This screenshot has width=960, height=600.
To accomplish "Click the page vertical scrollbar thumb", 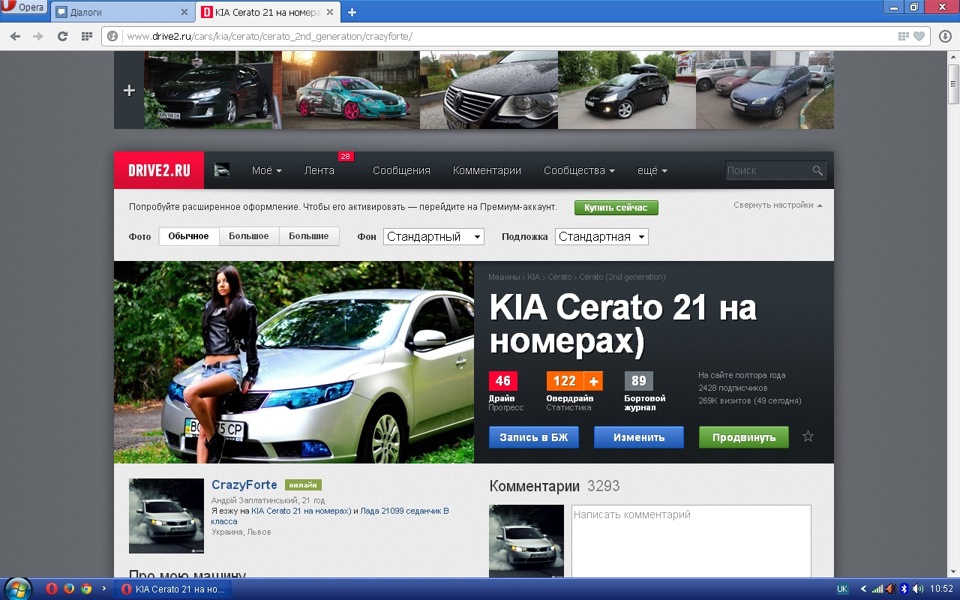I will [953, 84].
